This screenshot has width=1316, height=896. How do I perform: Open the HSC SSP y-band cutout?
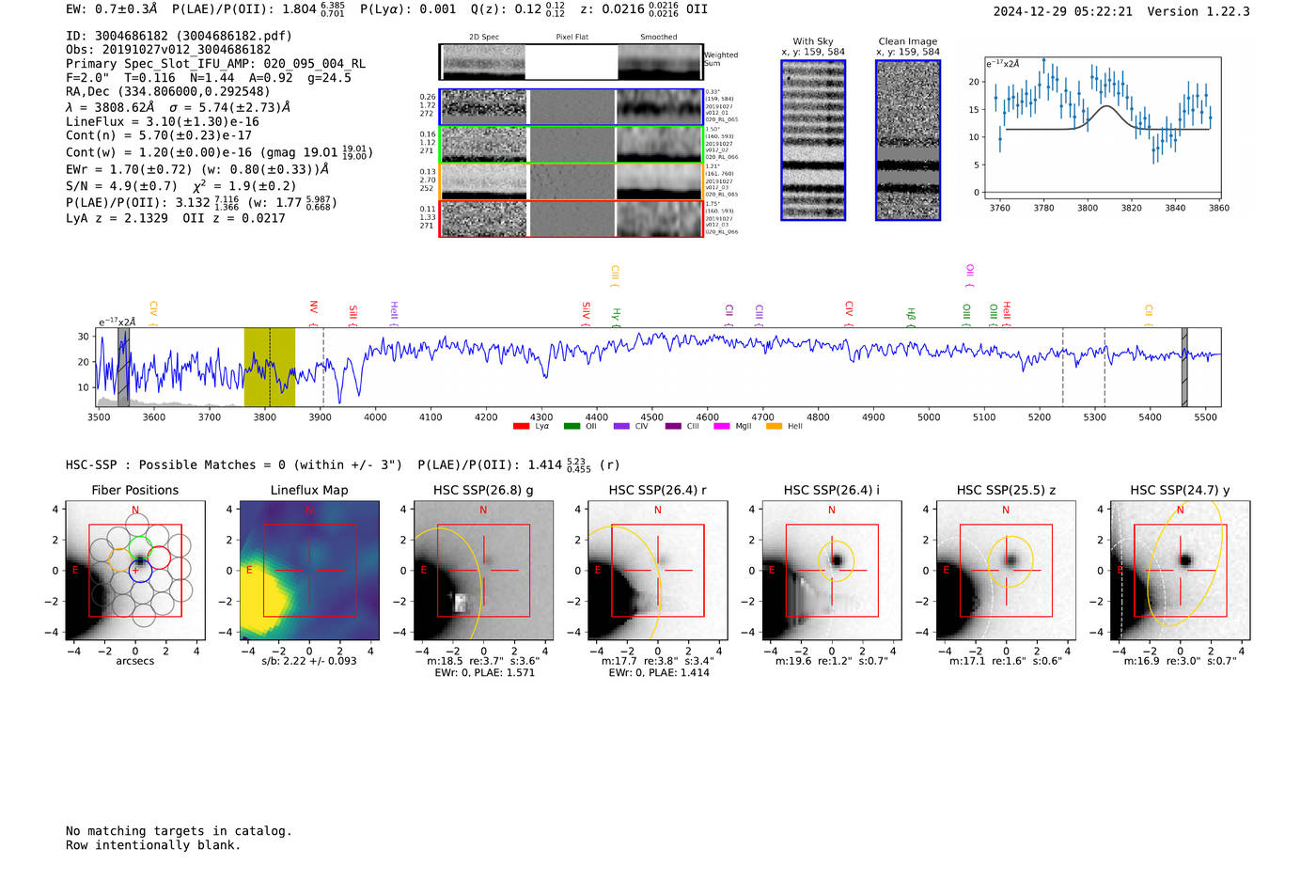[x=1181, y=571]
